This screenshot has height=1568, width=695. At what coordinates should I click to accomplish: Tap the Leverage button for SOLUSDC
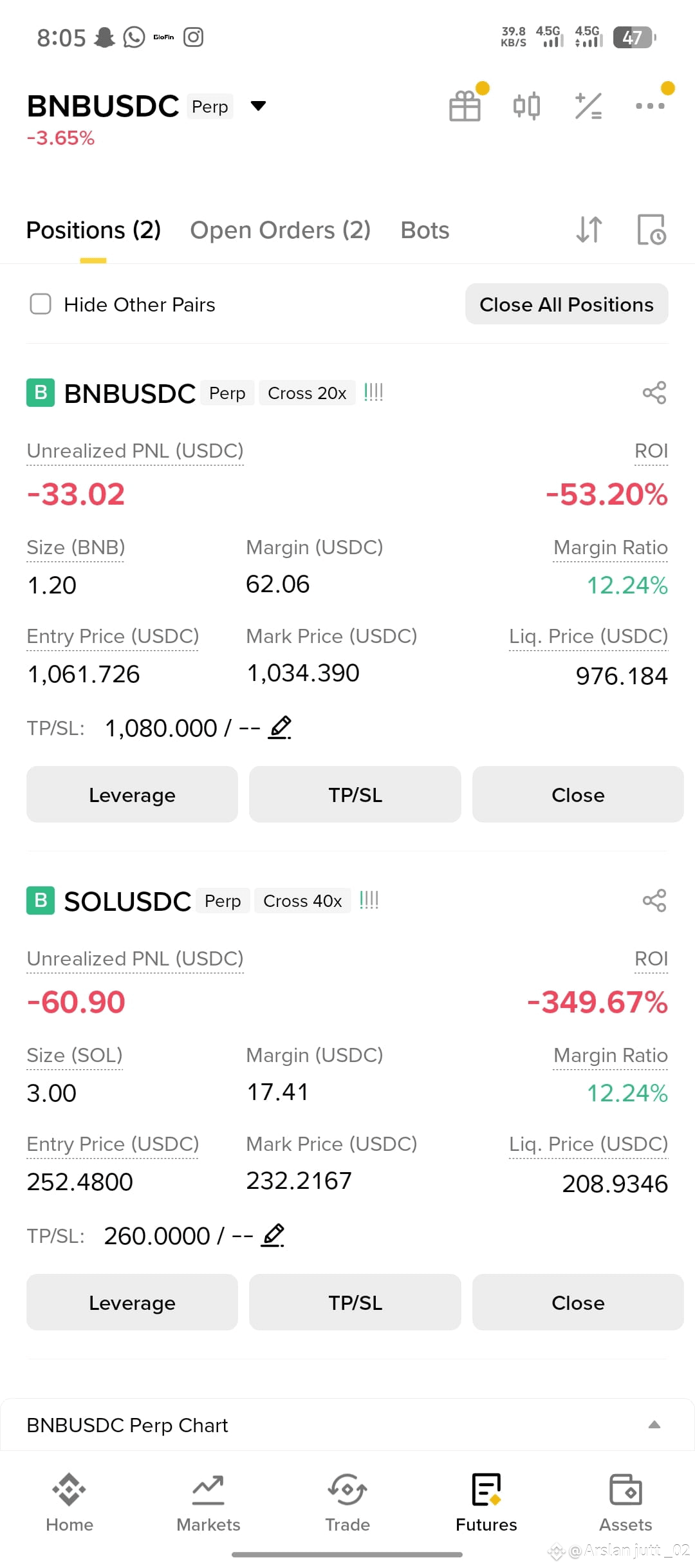[132, 1302]
